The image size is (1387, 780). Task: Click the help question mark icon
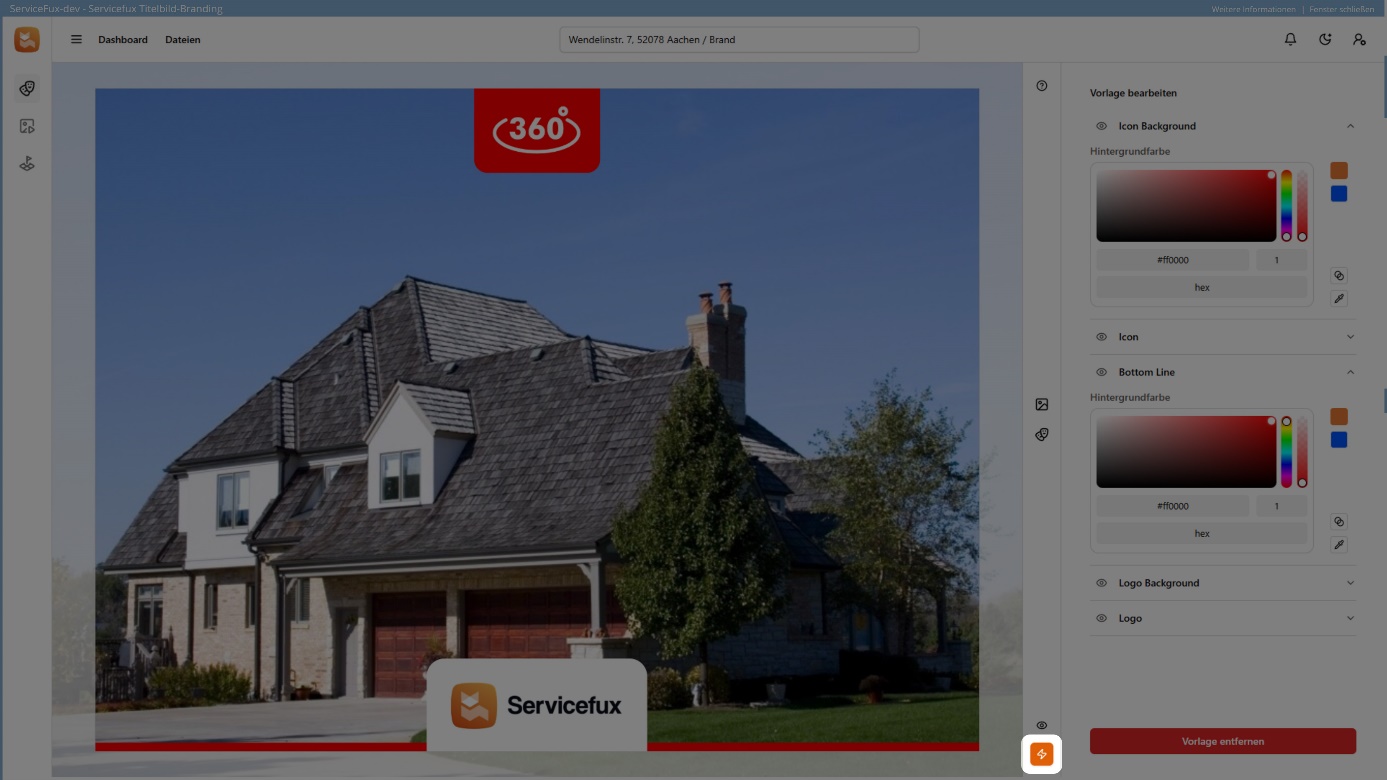pyautogui.click(x=1041, y=86)
